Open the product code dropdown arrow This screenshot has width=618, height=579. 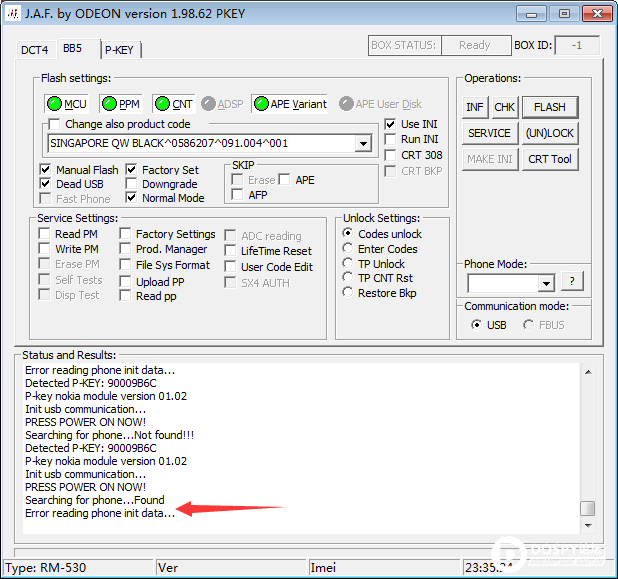363,143
